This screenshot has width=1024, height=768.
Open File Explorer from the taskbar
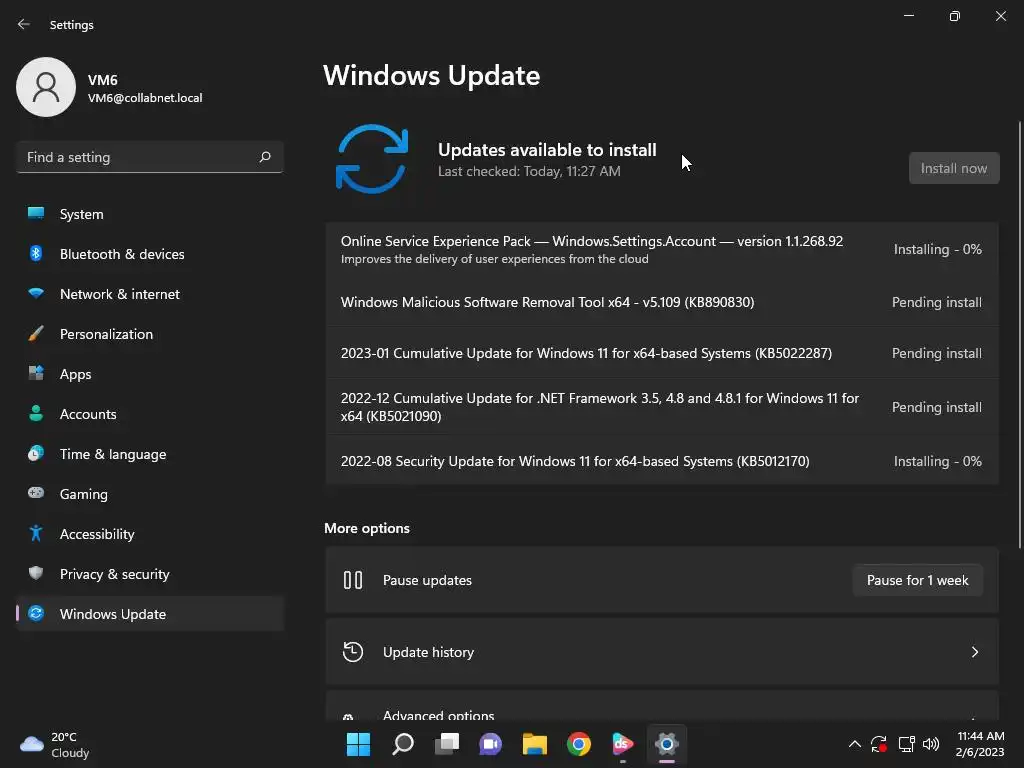click(534, 744)
